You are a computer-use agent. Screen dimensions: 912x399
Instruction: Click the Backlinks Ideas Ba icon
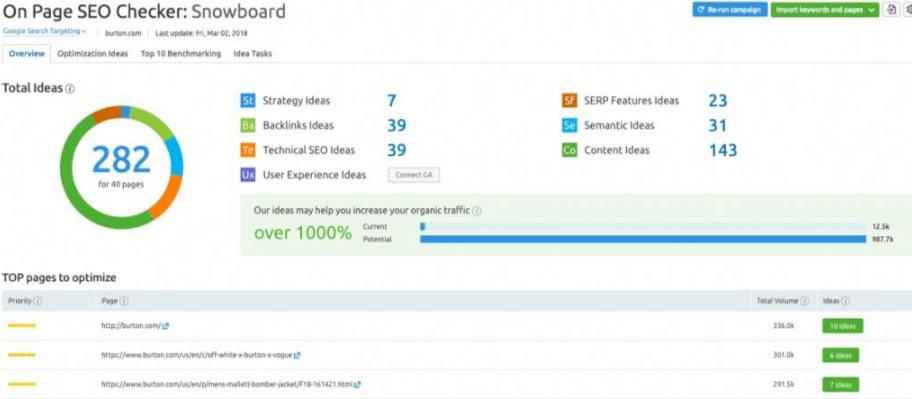(x=248, y=125)
